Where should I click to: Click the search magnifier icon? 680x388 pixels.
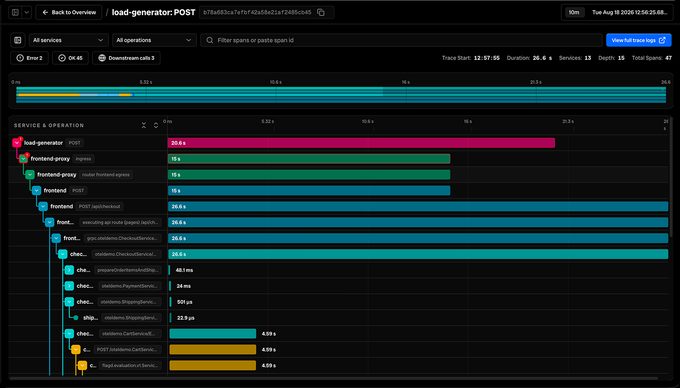click(x=210, y=40)
